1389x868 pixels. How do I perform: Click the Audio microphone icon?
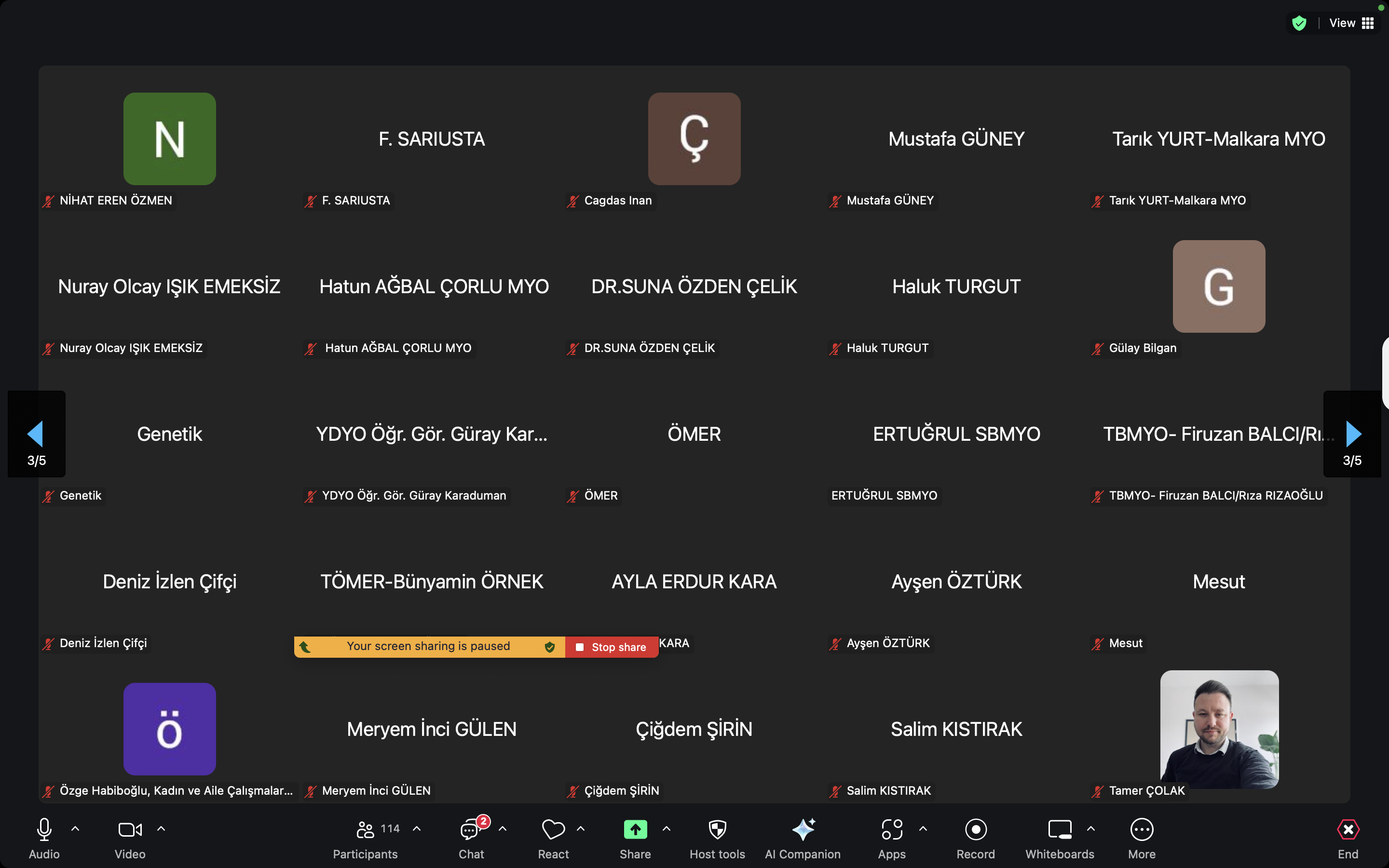tap(44, 829)
